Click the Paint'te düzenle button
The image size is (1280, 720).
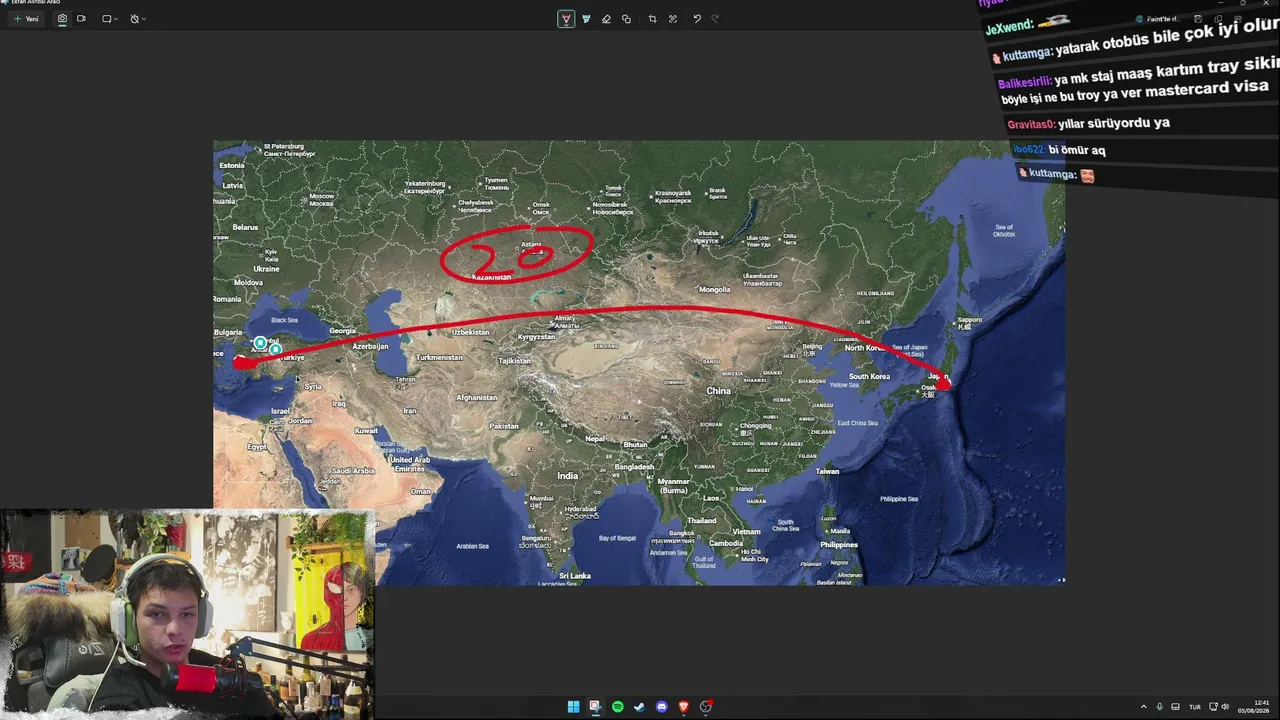tap(1158, 19)
